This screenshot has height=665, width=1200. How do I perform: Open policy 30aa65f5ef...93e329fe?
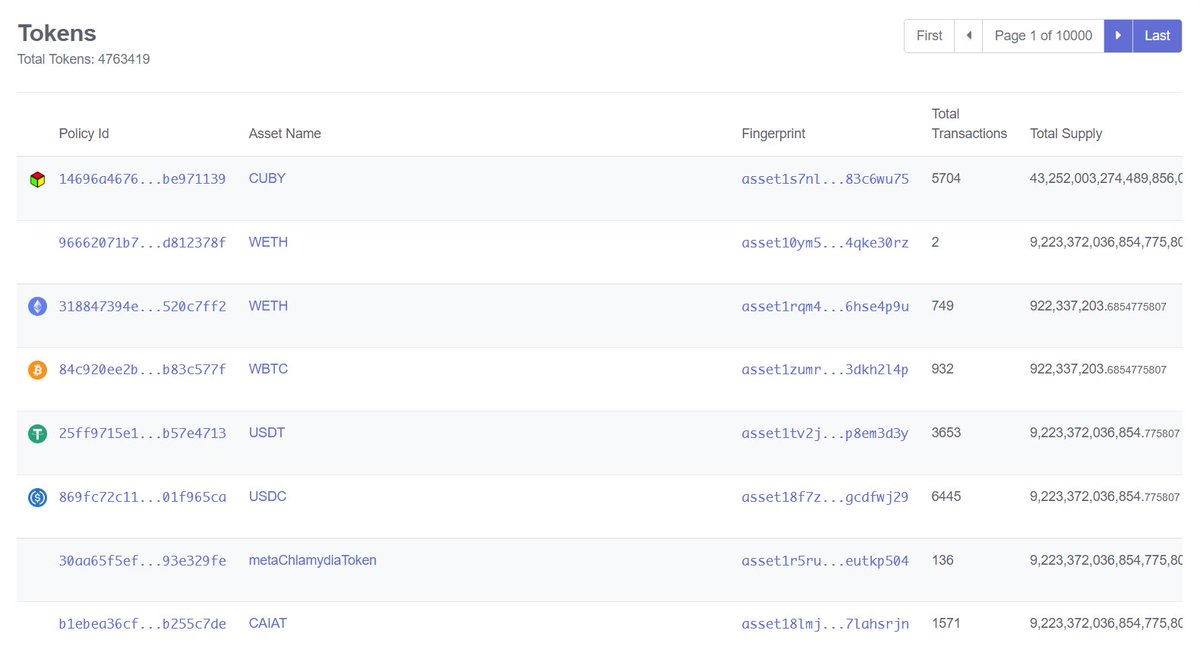click(x=142, y=560)
